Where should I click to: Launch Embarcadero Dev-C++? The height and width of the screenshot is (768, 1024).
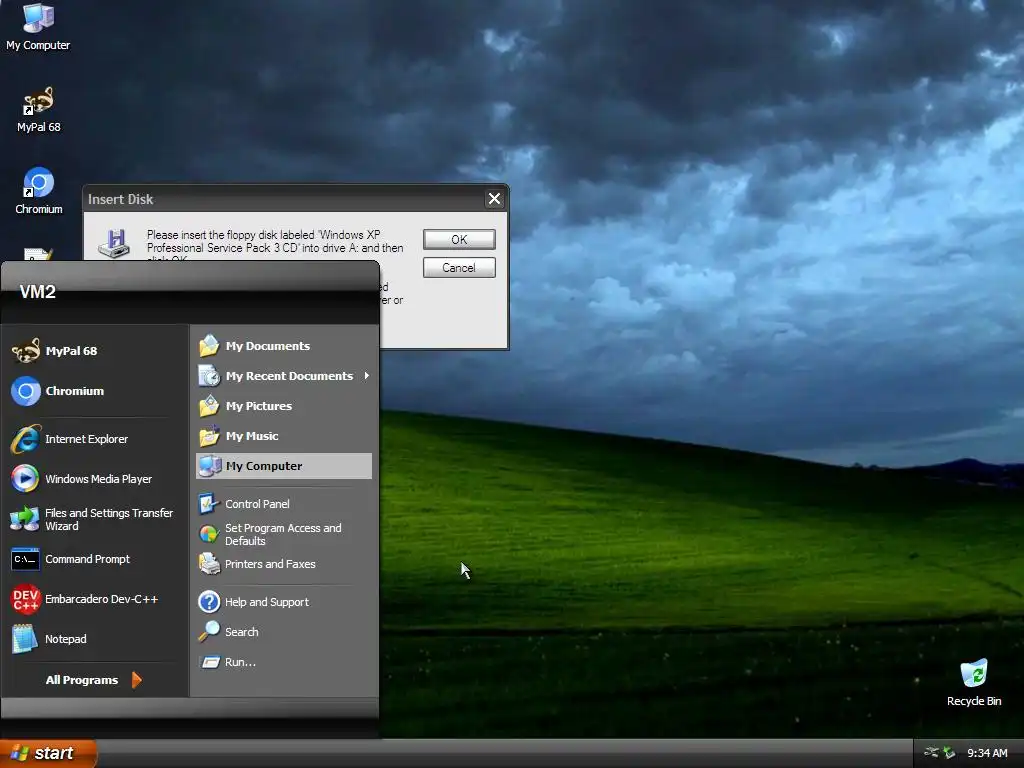[x=95, y=600]
